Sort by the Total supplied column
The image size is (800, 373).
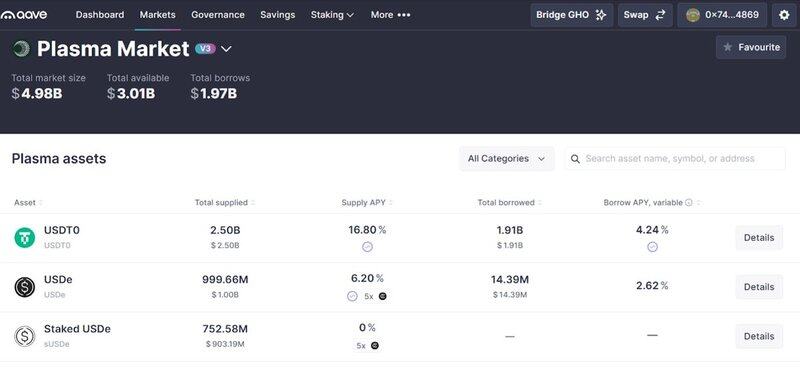[225, 203]
